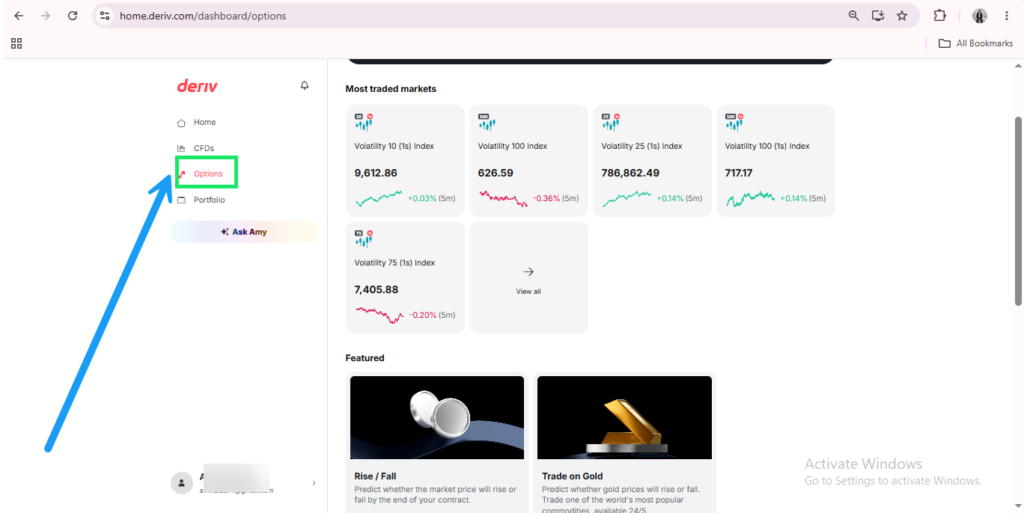Click the price 786,862.49
This screenshot has height=513, width=1024.
(630, 173)
